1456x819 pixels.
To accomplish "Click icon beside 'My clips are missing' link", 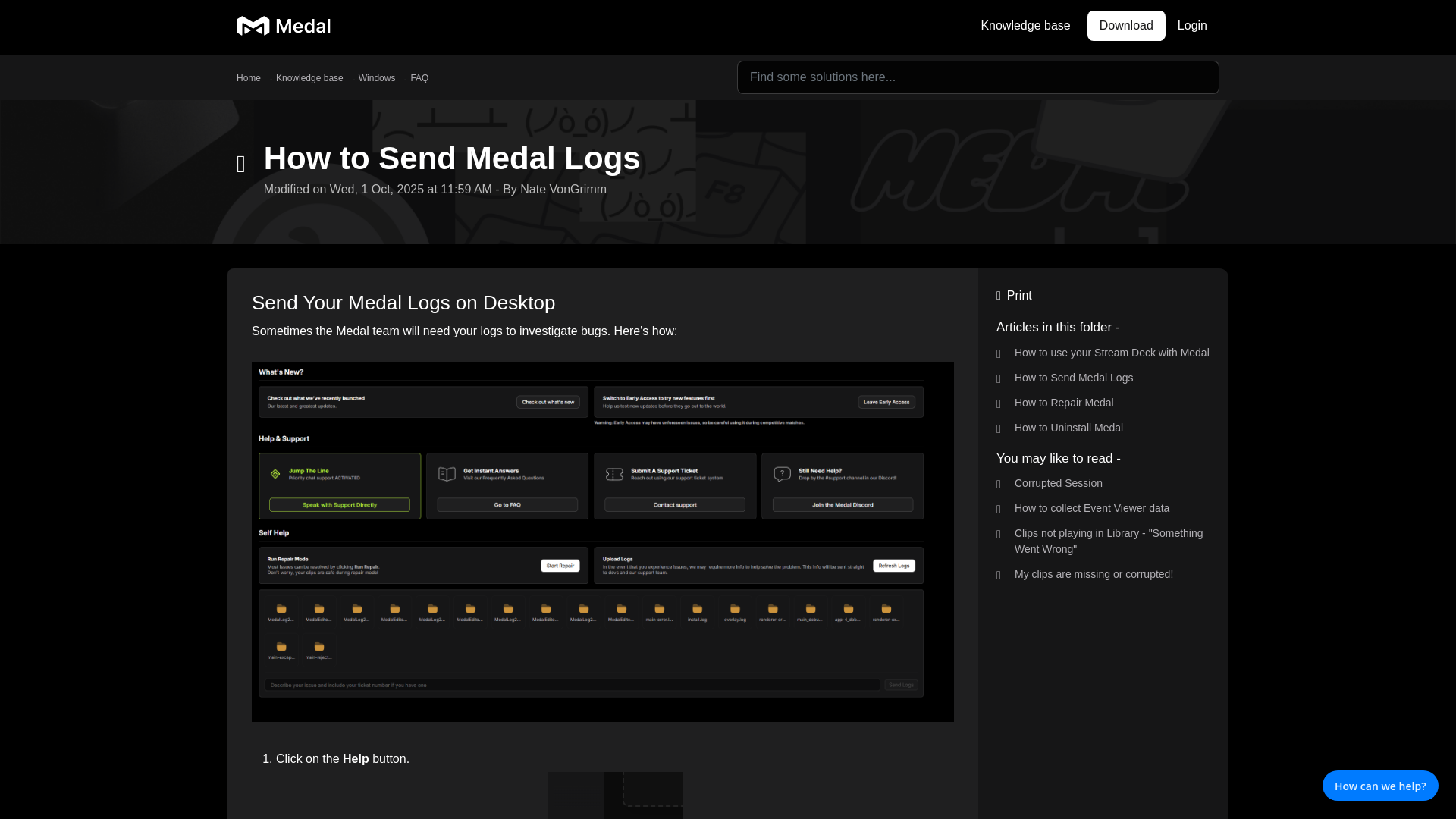I will tap(999, 576).
